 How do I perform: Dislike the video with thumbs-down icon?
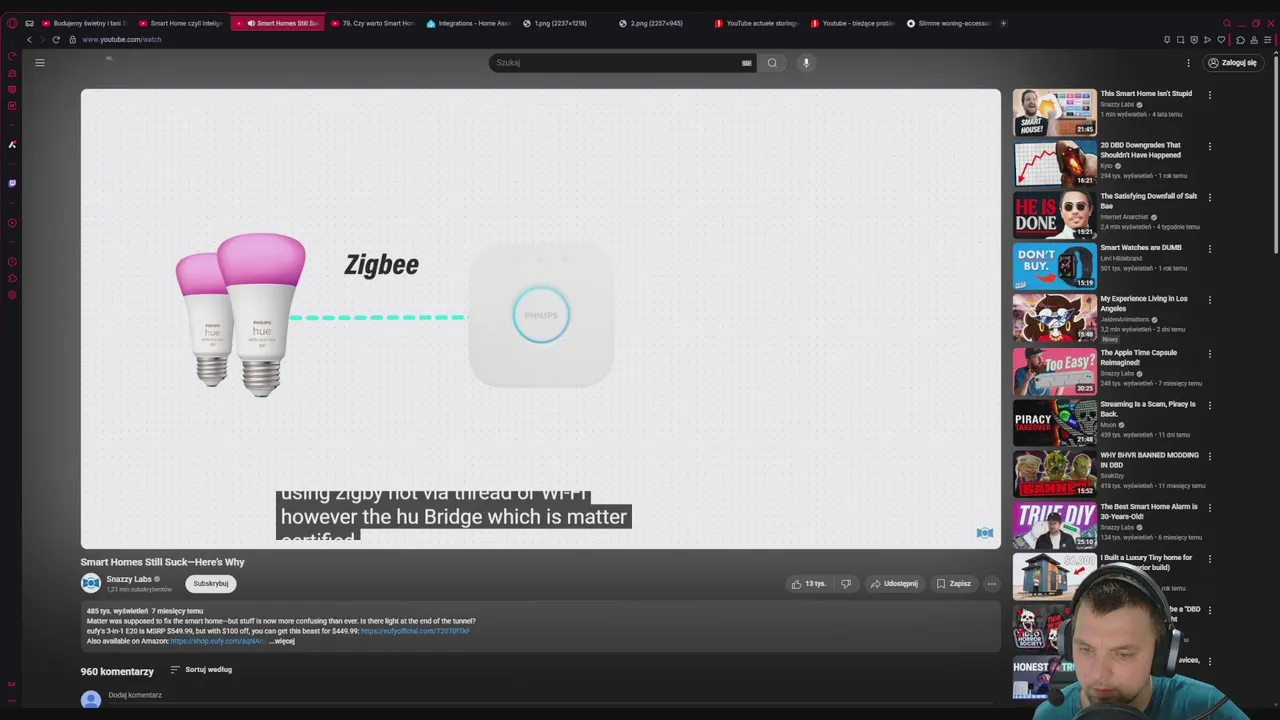846,584
